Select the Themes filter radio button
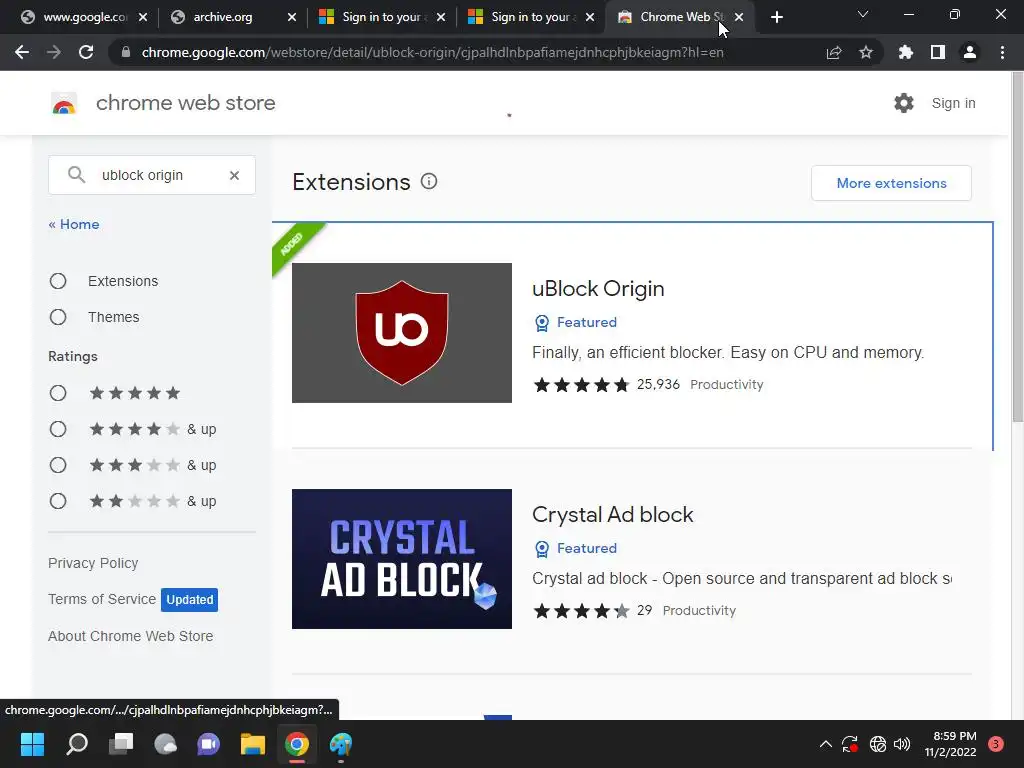 point(58,317)
